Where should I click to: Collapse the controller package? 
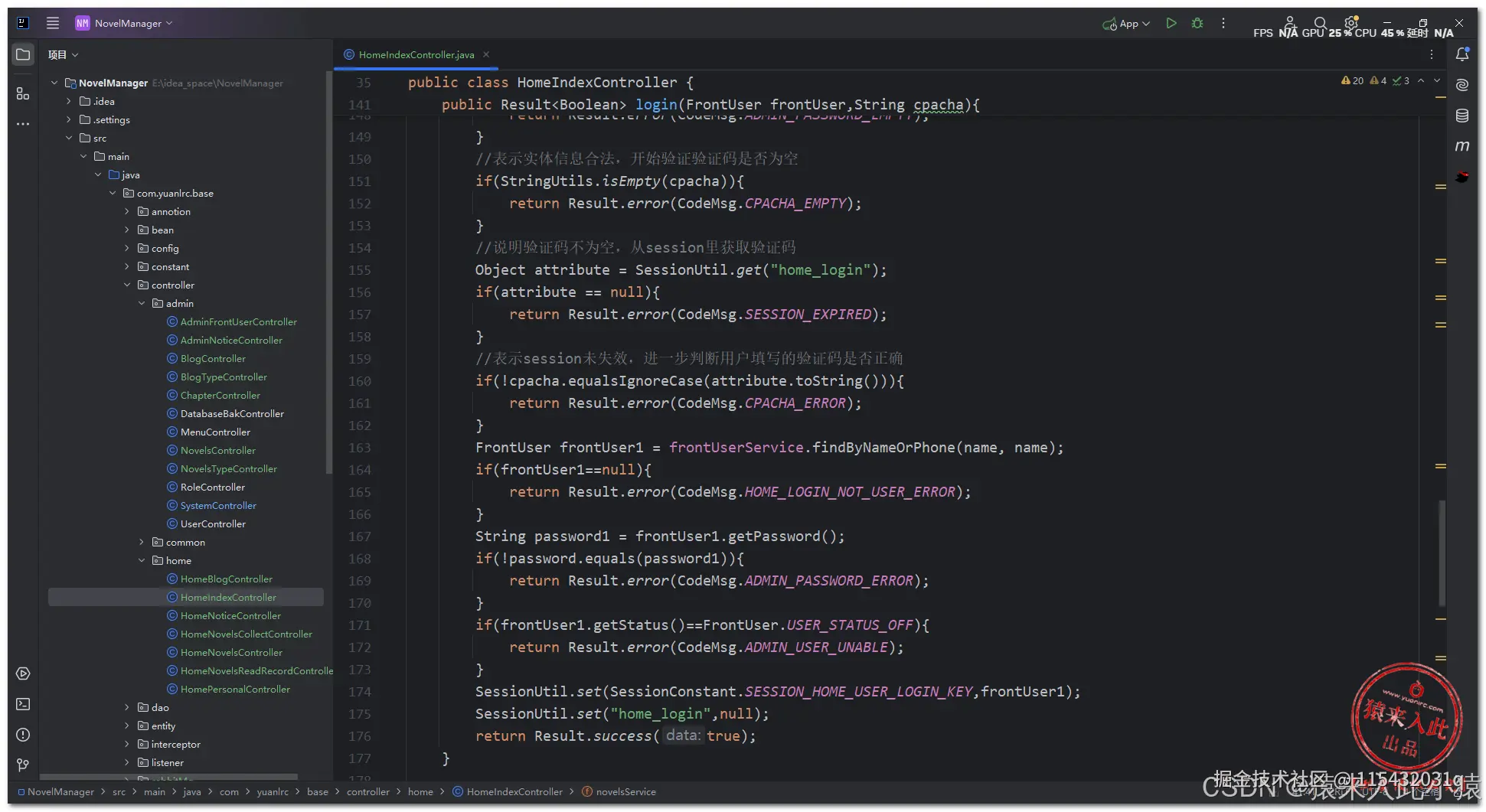(x=127, y=285)
